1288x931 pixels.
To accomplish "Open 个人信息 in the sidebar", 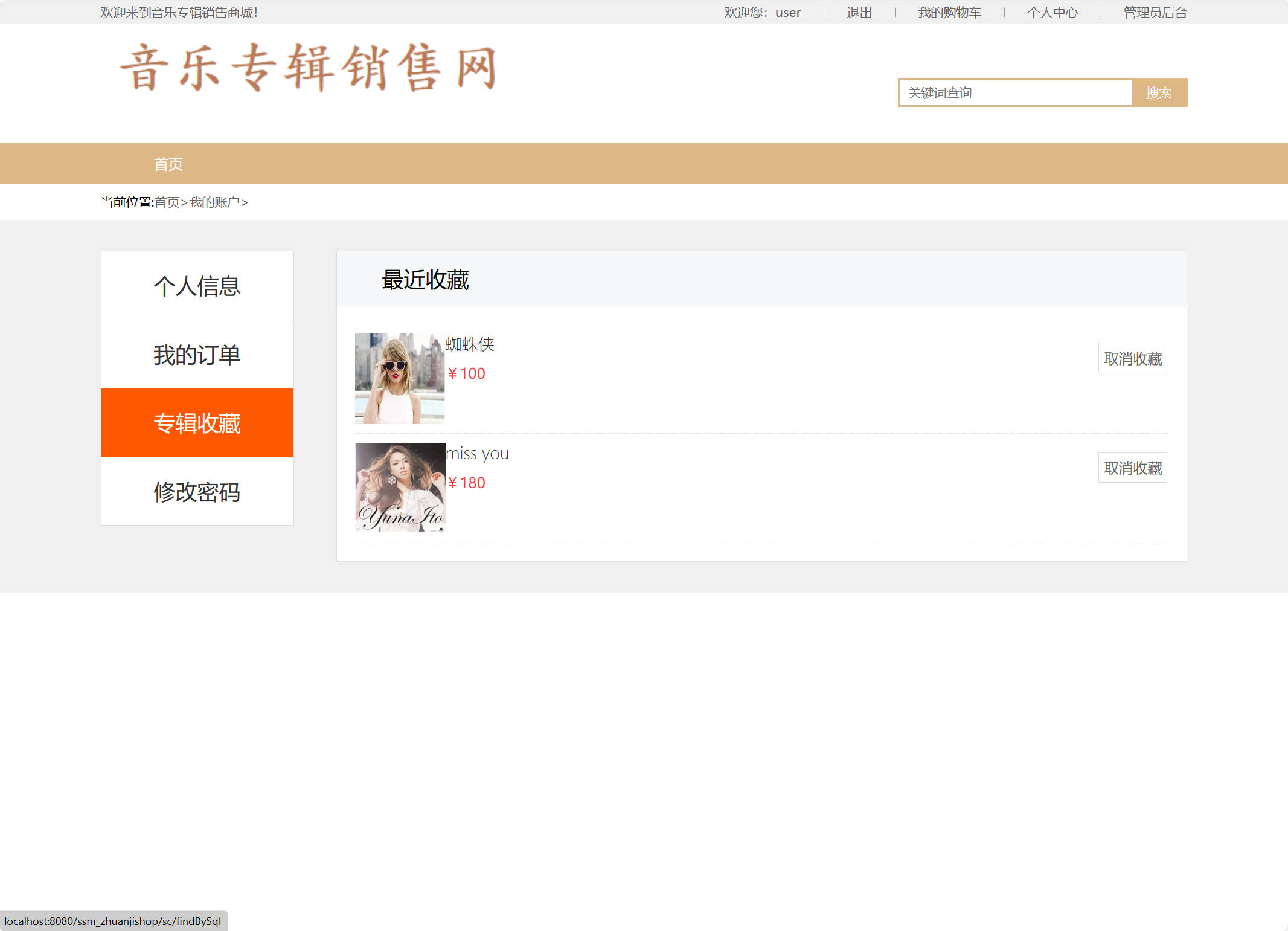I will pyautogui.click(x=197, y=286).
